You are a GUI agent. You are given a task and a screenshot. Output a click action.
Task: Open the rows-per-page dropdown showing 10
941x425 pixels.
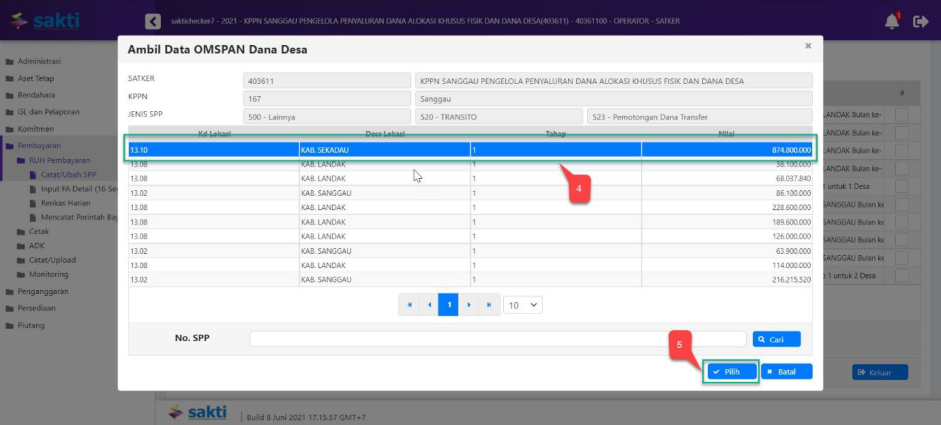[521, 304]
